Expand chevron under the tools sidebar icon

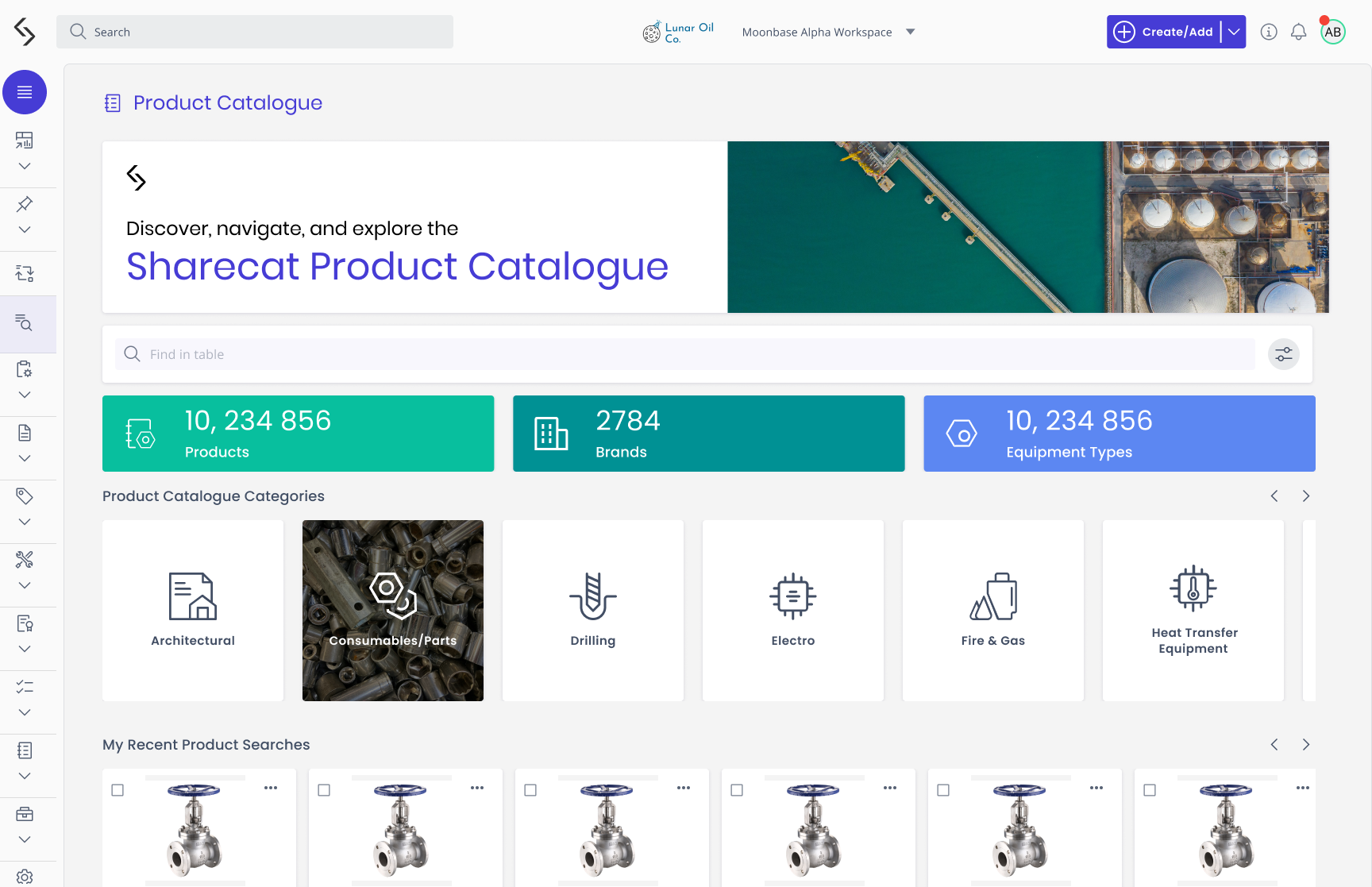point(25,585)
